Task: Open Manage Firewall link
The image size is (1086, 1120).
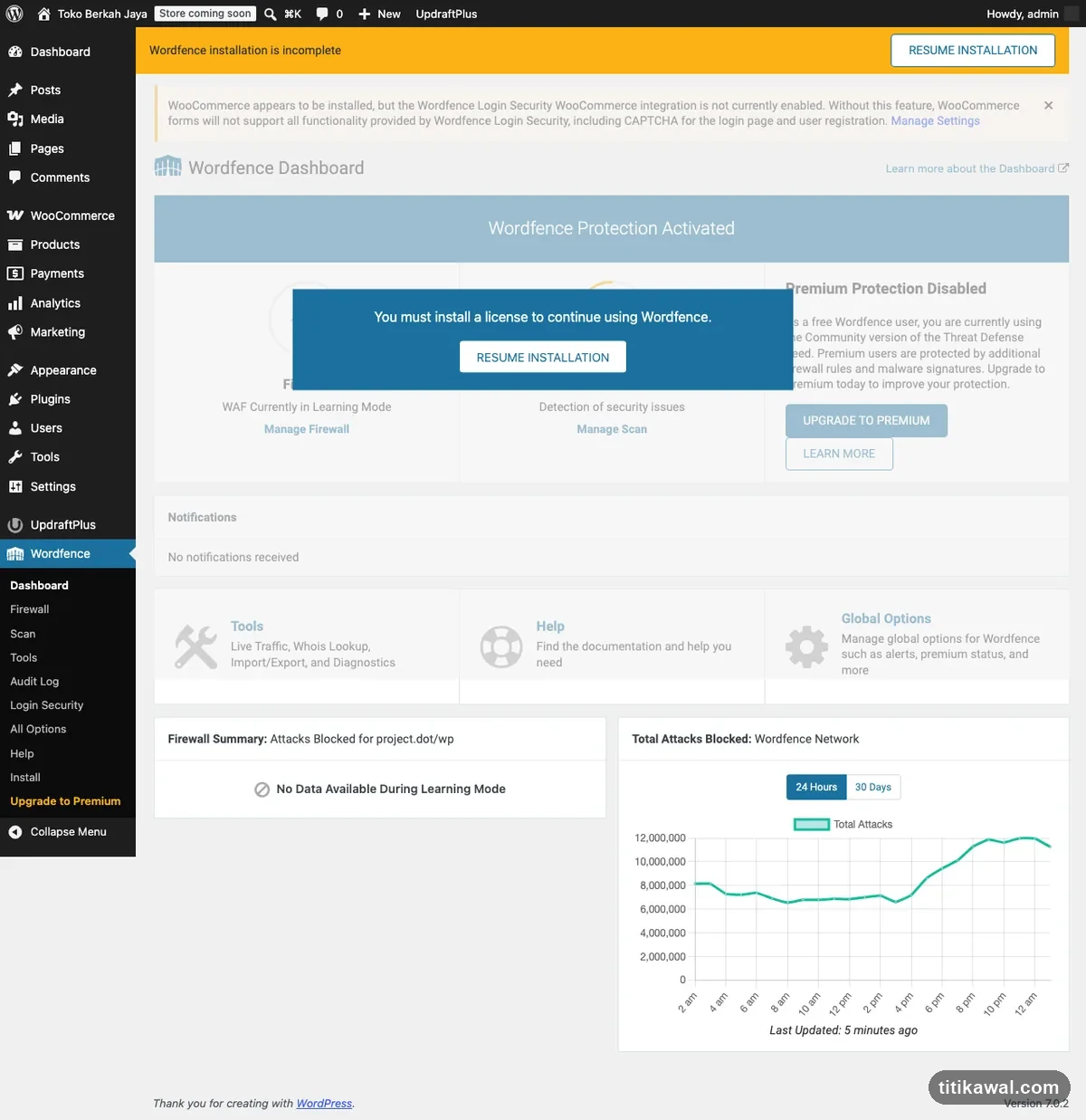Action: 307,429
